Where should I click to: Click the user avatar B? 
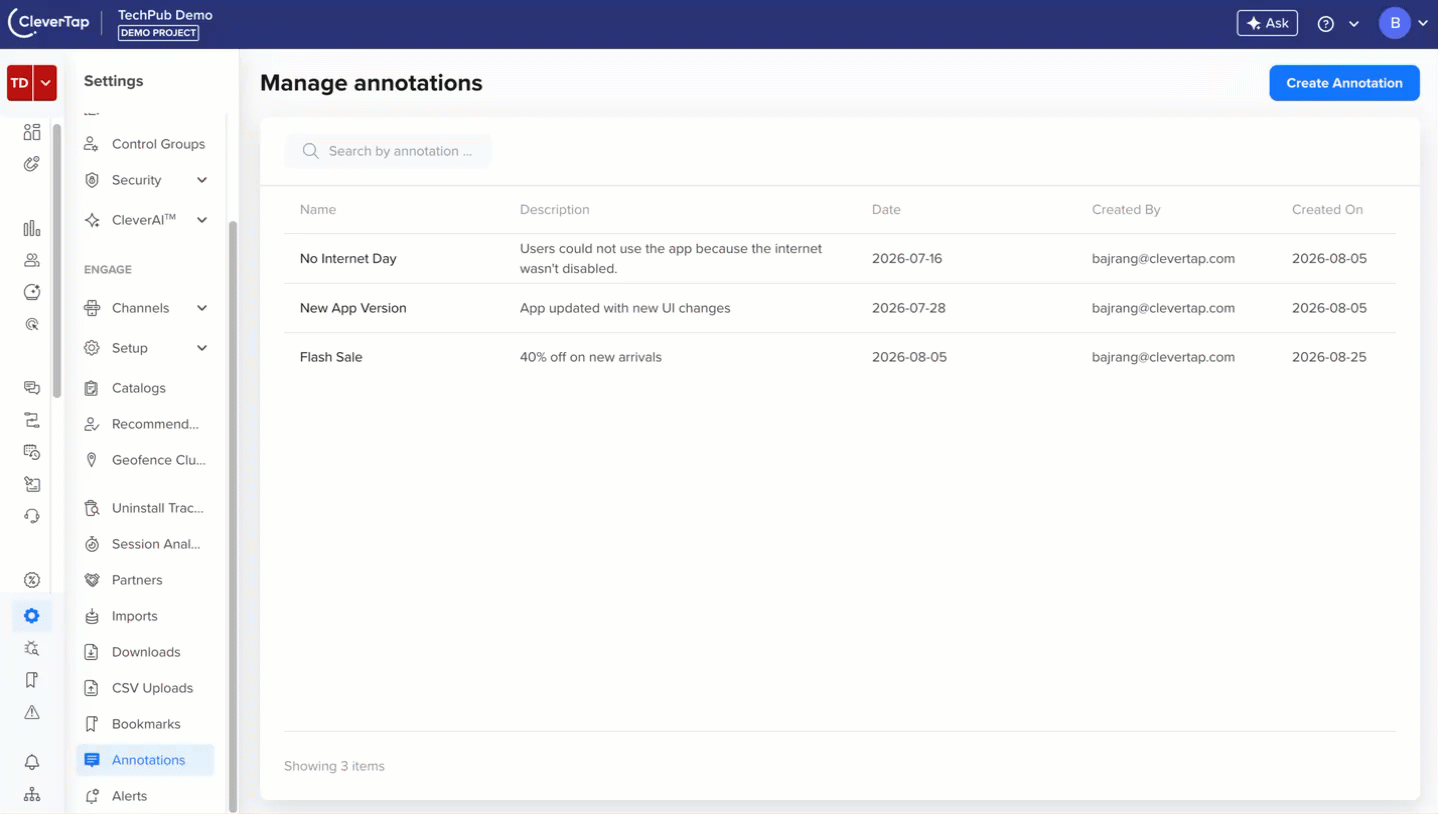(x=1395, y=23)
